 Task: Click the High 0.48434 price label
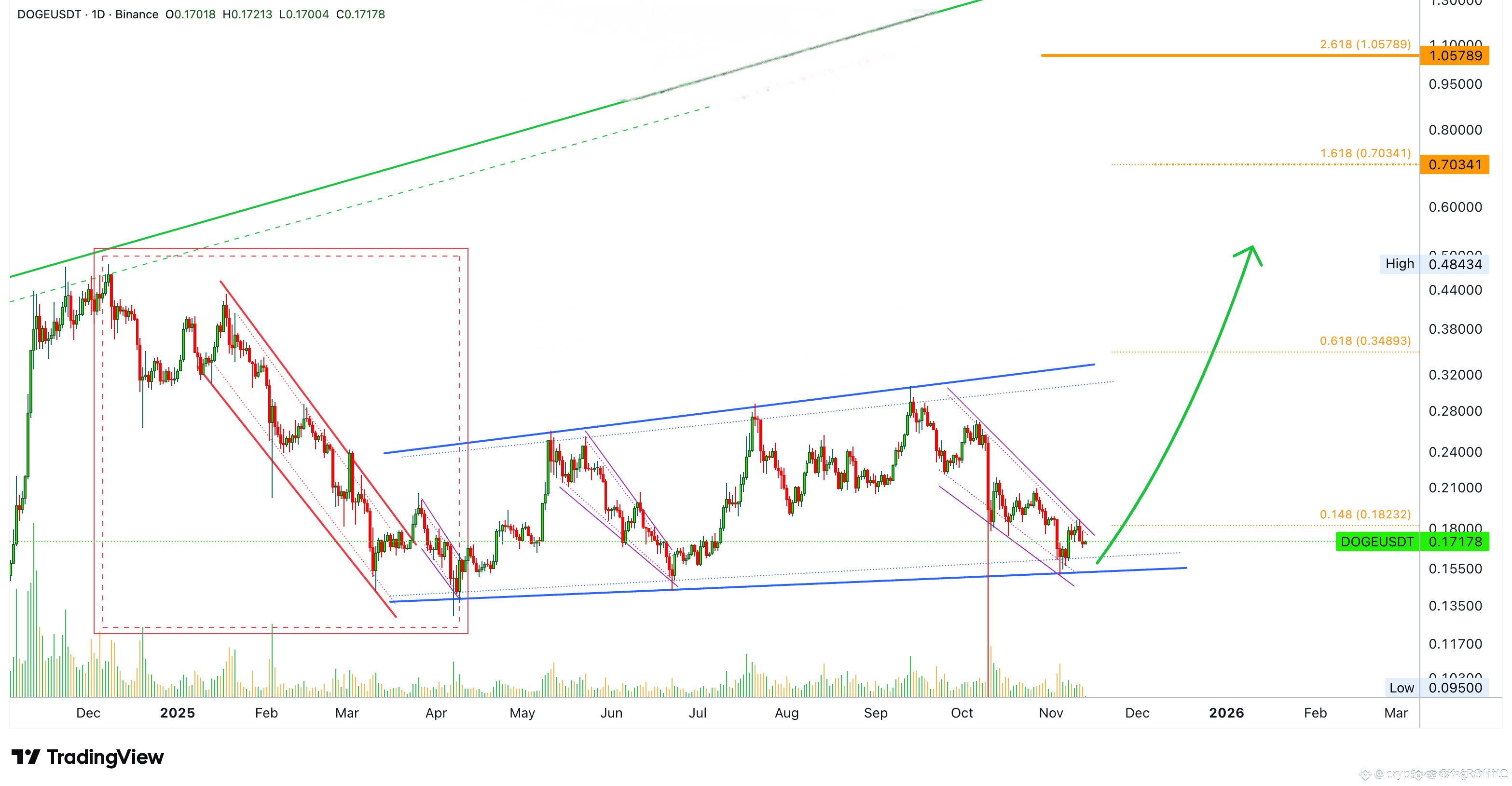pos(1434,264)
